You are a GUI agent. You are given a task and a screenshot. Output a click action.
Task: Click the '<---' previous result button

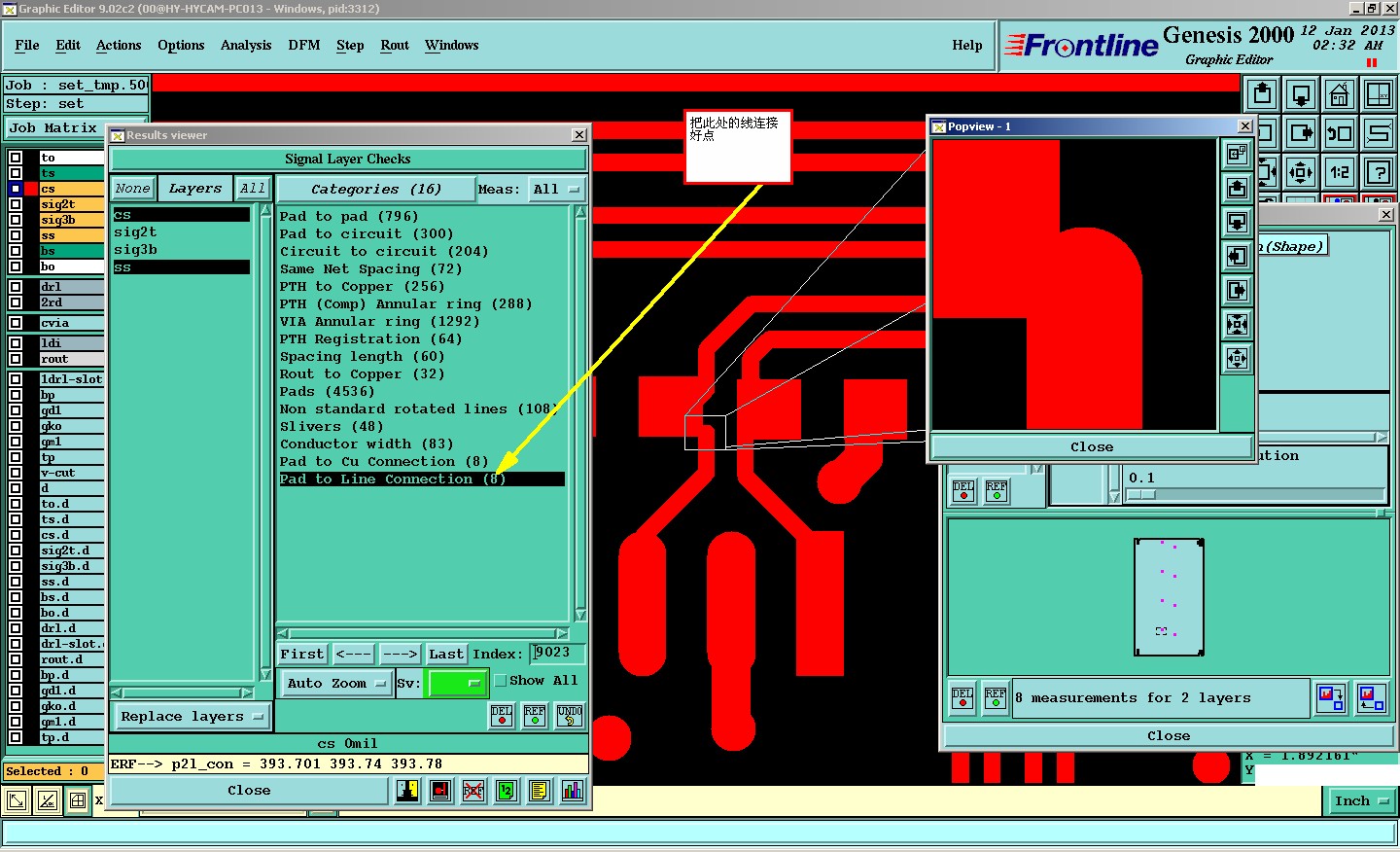click(354, 655)
